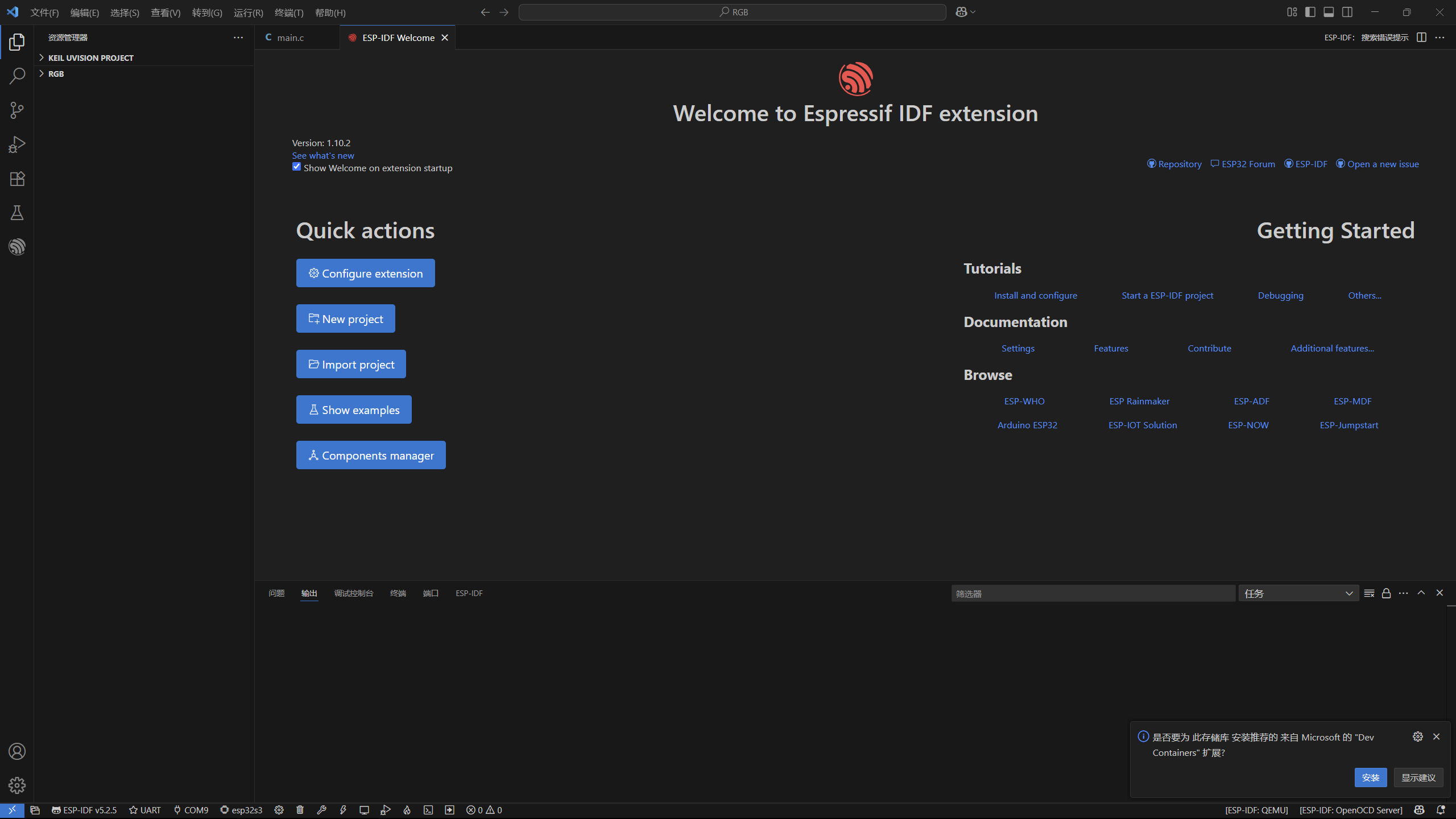The width and height of the screenshot is (1456, 819).
Task: Open the ESP-IDF monitor icon in status bar
Action: tap(365, 810)
